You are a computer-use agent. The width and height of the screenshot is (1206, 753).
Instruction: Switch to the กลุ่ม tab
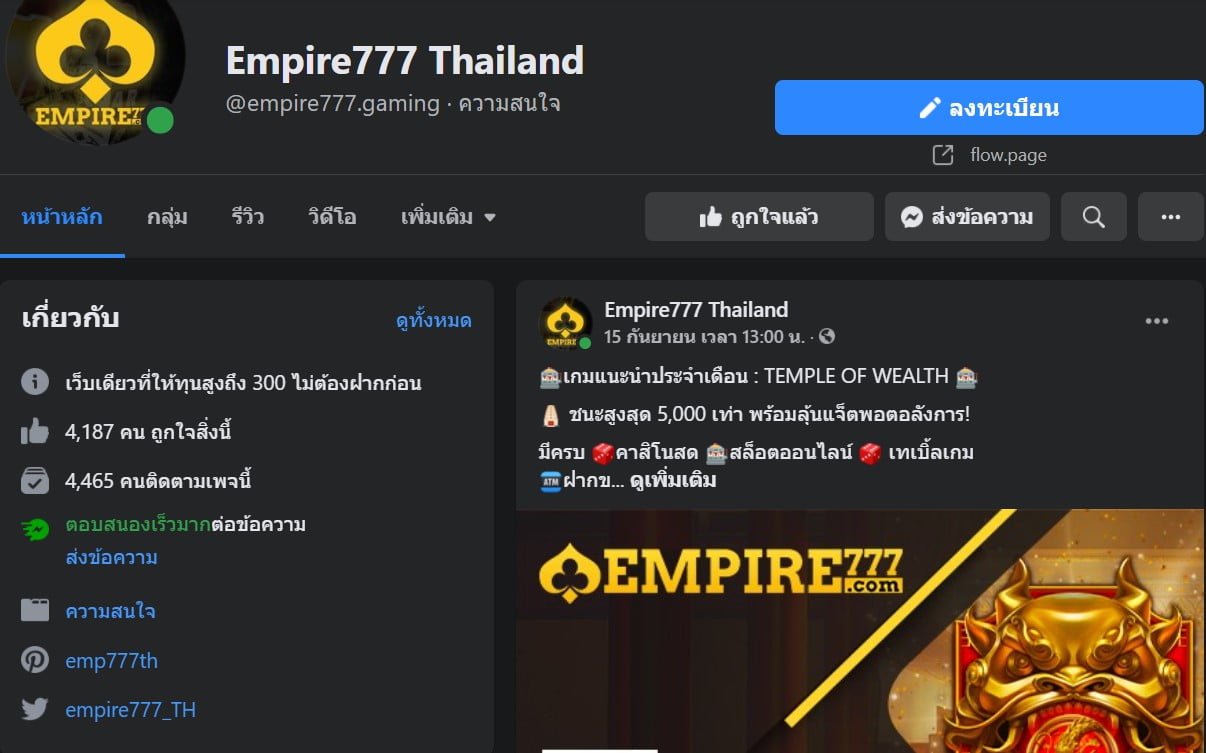coord(167,216)
